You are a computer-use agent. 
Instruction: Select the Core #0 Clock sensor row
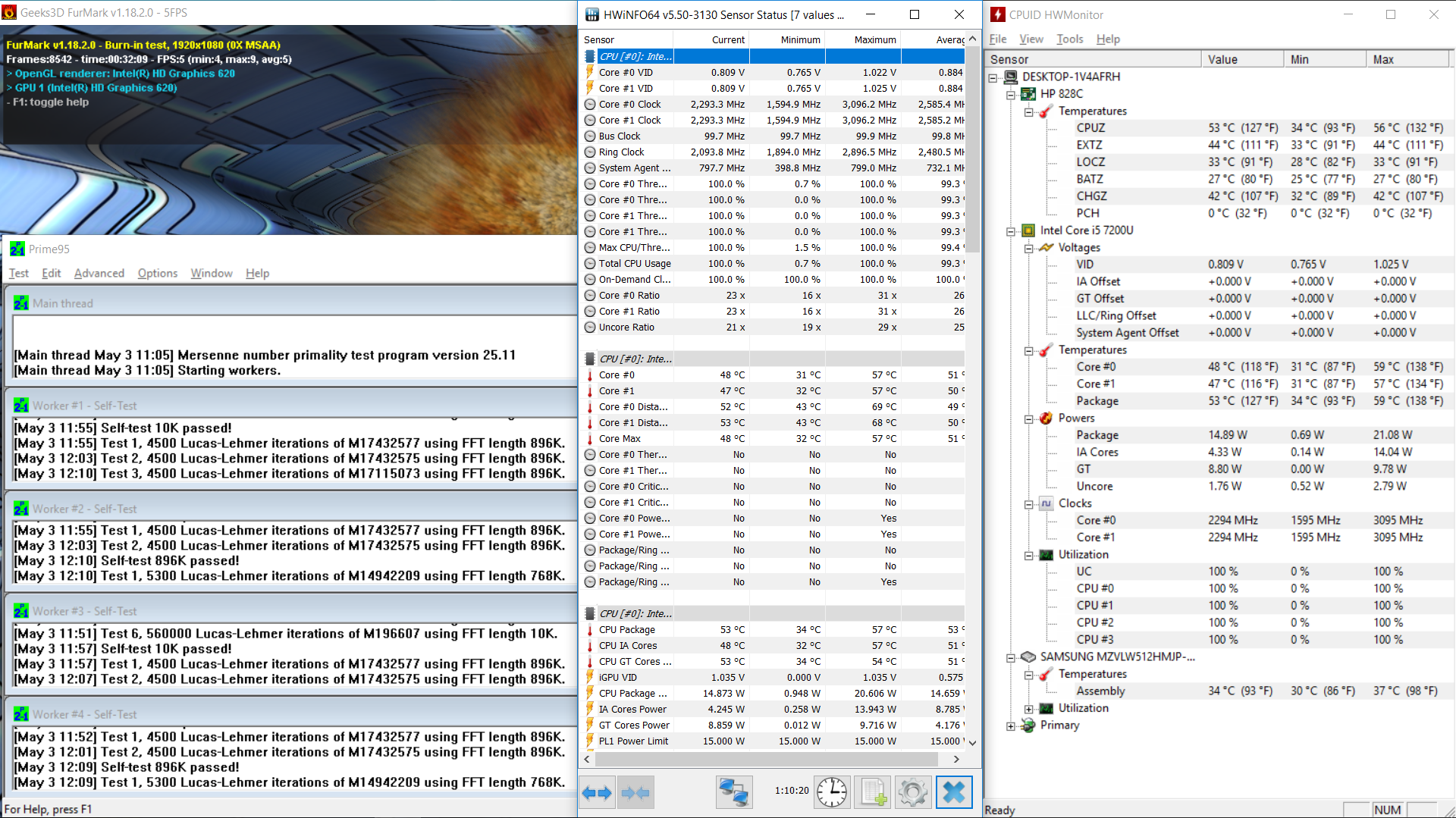(x=629, y=105)
